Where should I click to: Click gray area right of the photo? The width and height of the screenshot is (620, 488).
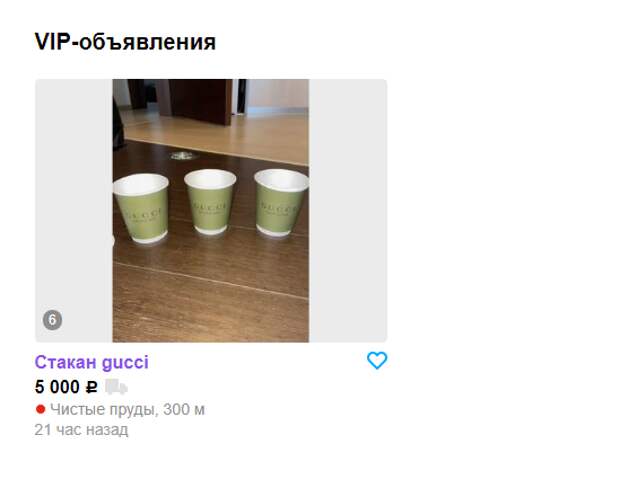[348, 210]
